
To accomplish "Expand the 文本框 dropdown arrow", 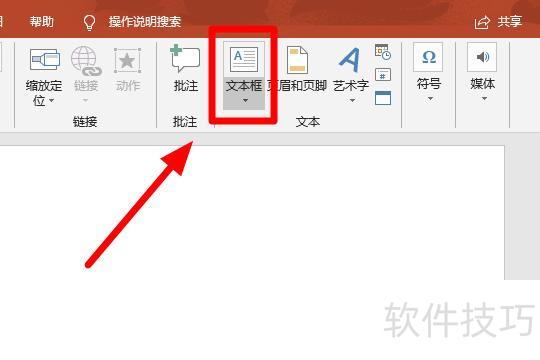I will [x=245, y=101].
